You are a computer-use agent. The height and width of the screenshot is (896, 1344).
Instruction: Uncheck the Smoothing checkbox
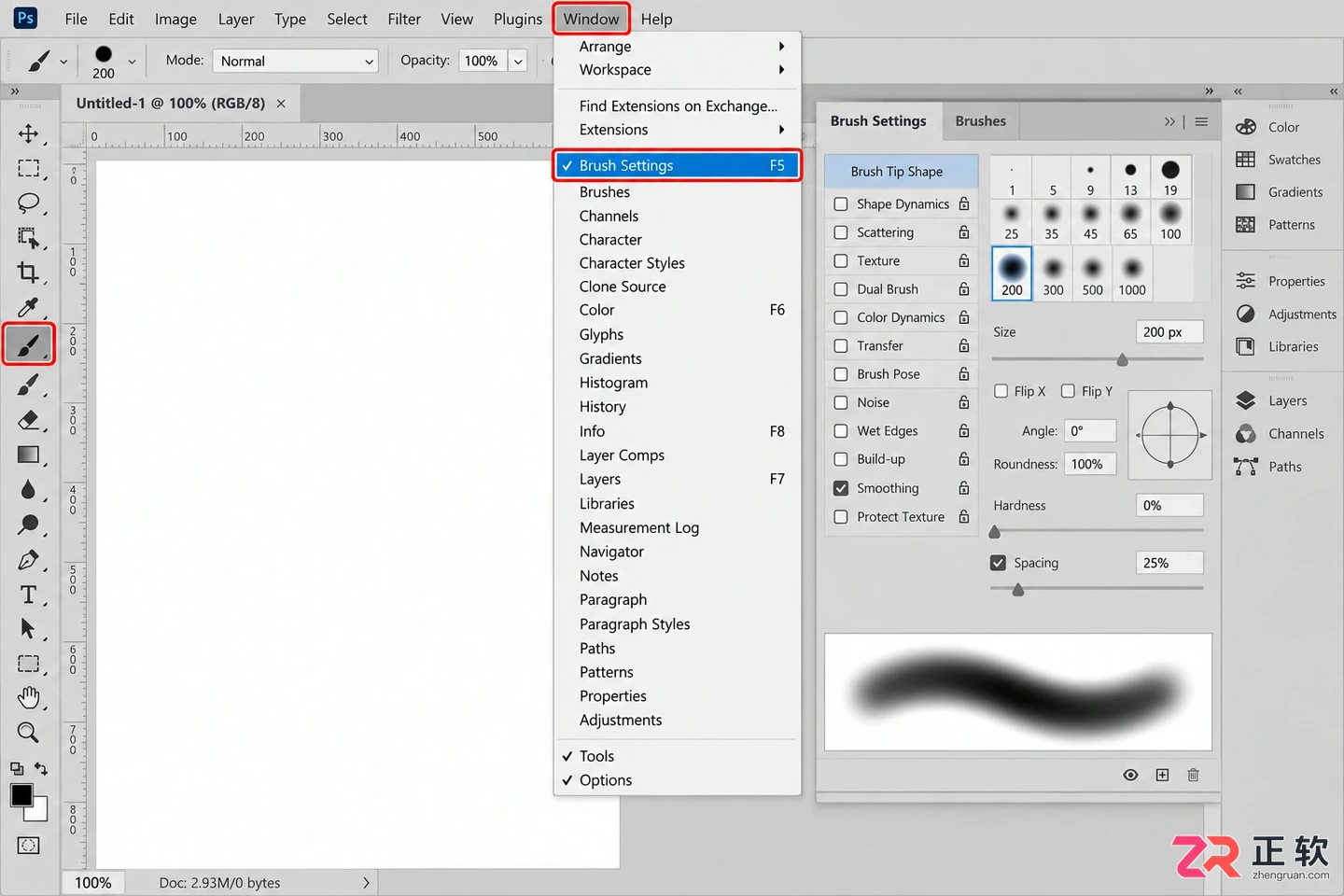click(841, 488)
